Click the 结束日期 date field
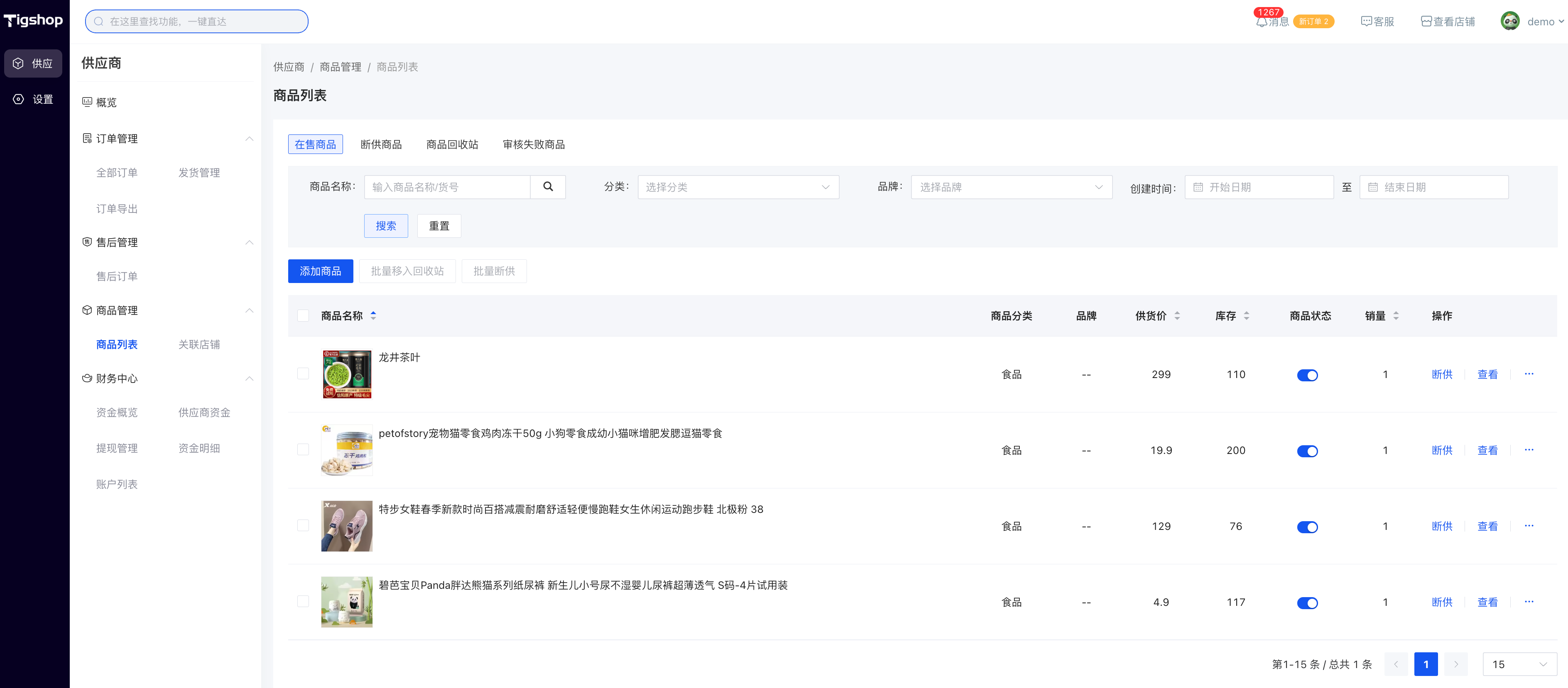The width and height of the screenshot is (1568, 688). coord(1433,187)
